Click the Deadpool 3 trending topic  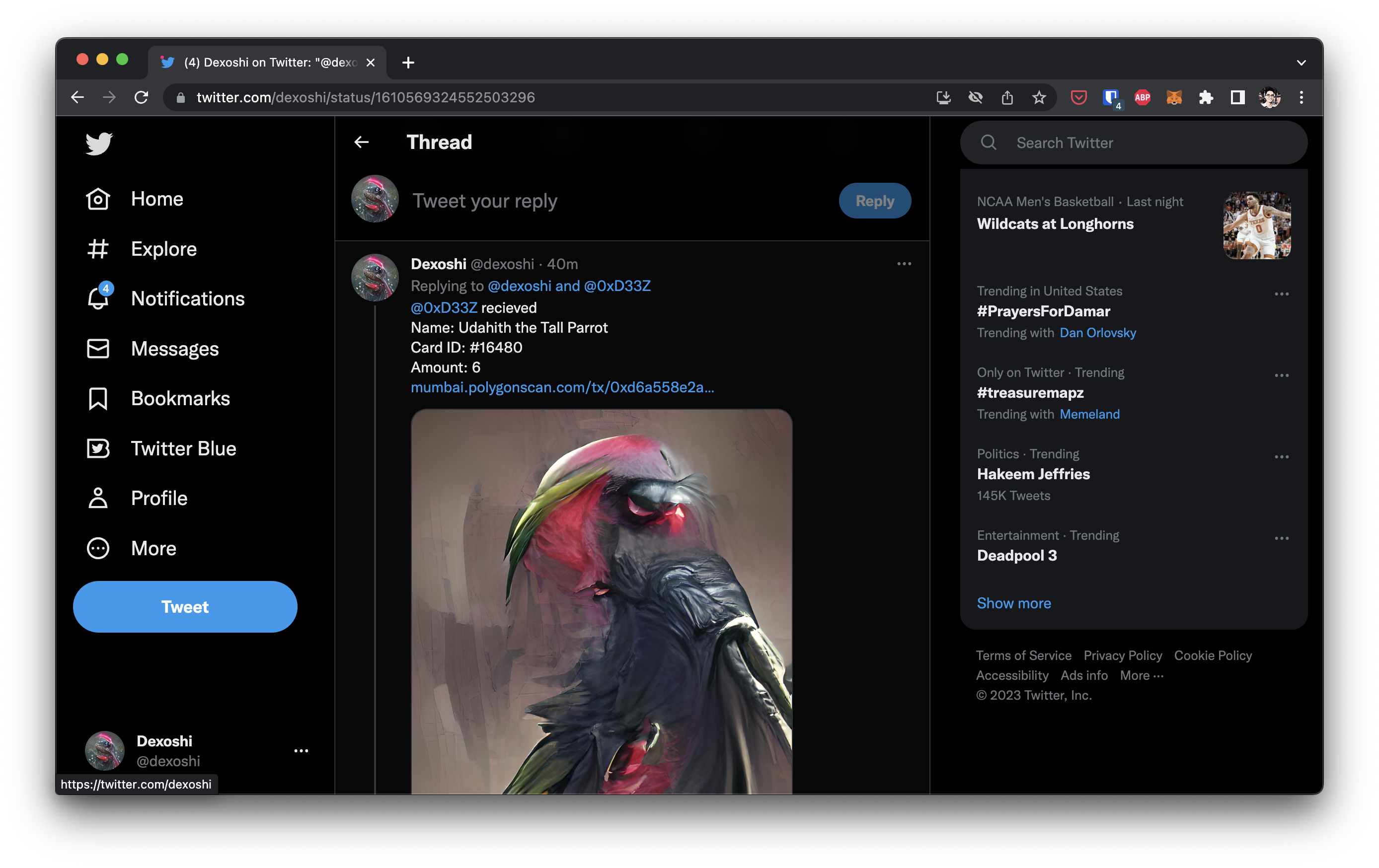1016,555
